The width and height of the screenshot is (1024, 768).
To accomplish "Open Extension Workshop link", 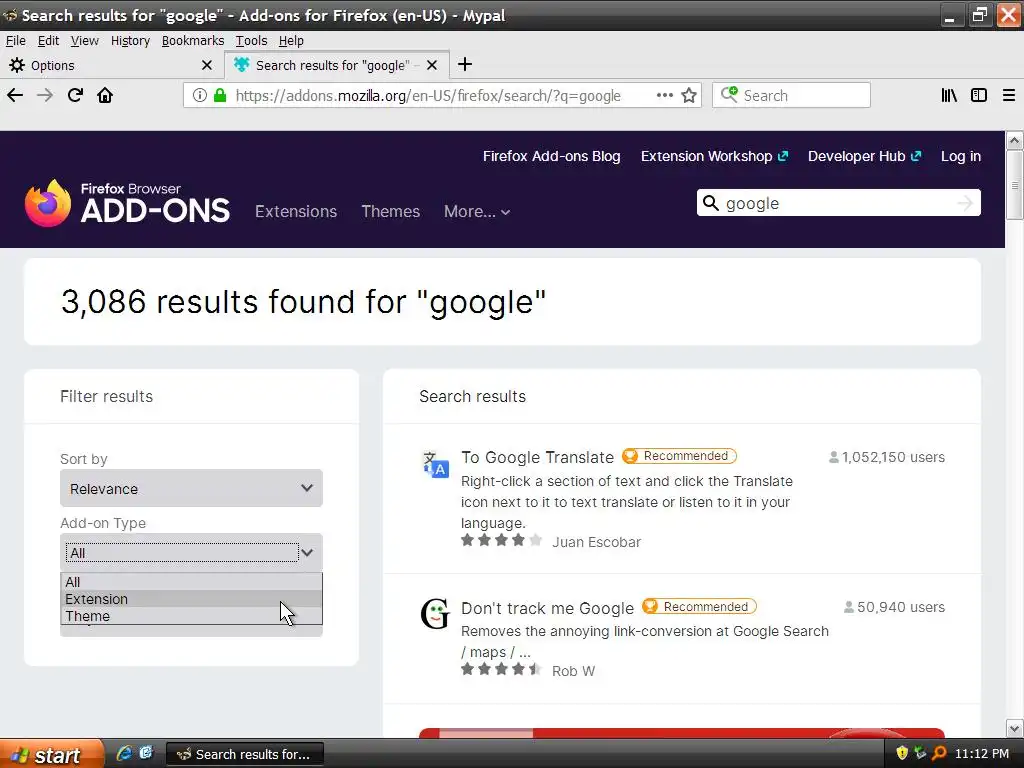I will click(x=714, y=156).
